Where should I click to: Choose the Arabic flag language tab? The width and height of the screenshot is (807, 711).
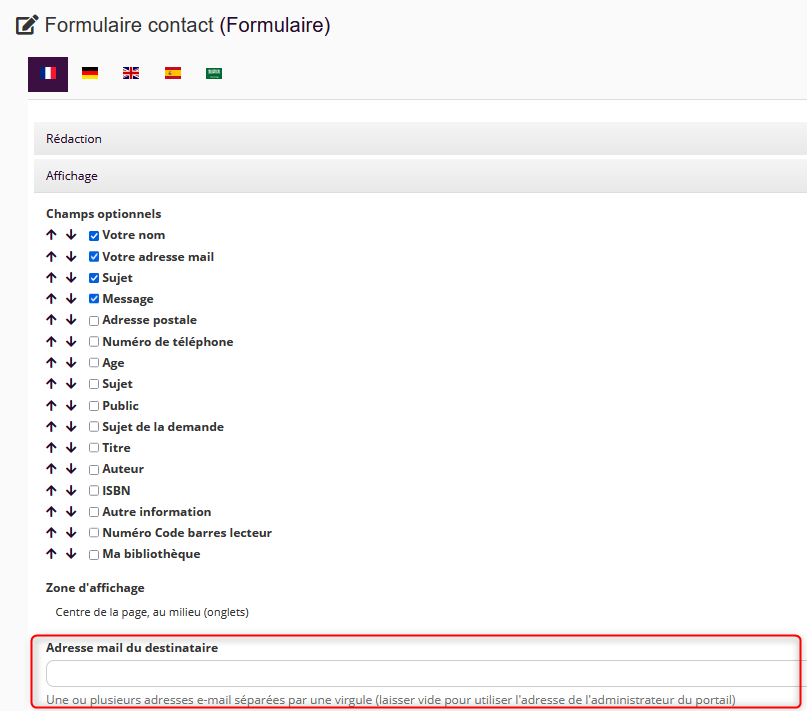(x=214, y=74)
